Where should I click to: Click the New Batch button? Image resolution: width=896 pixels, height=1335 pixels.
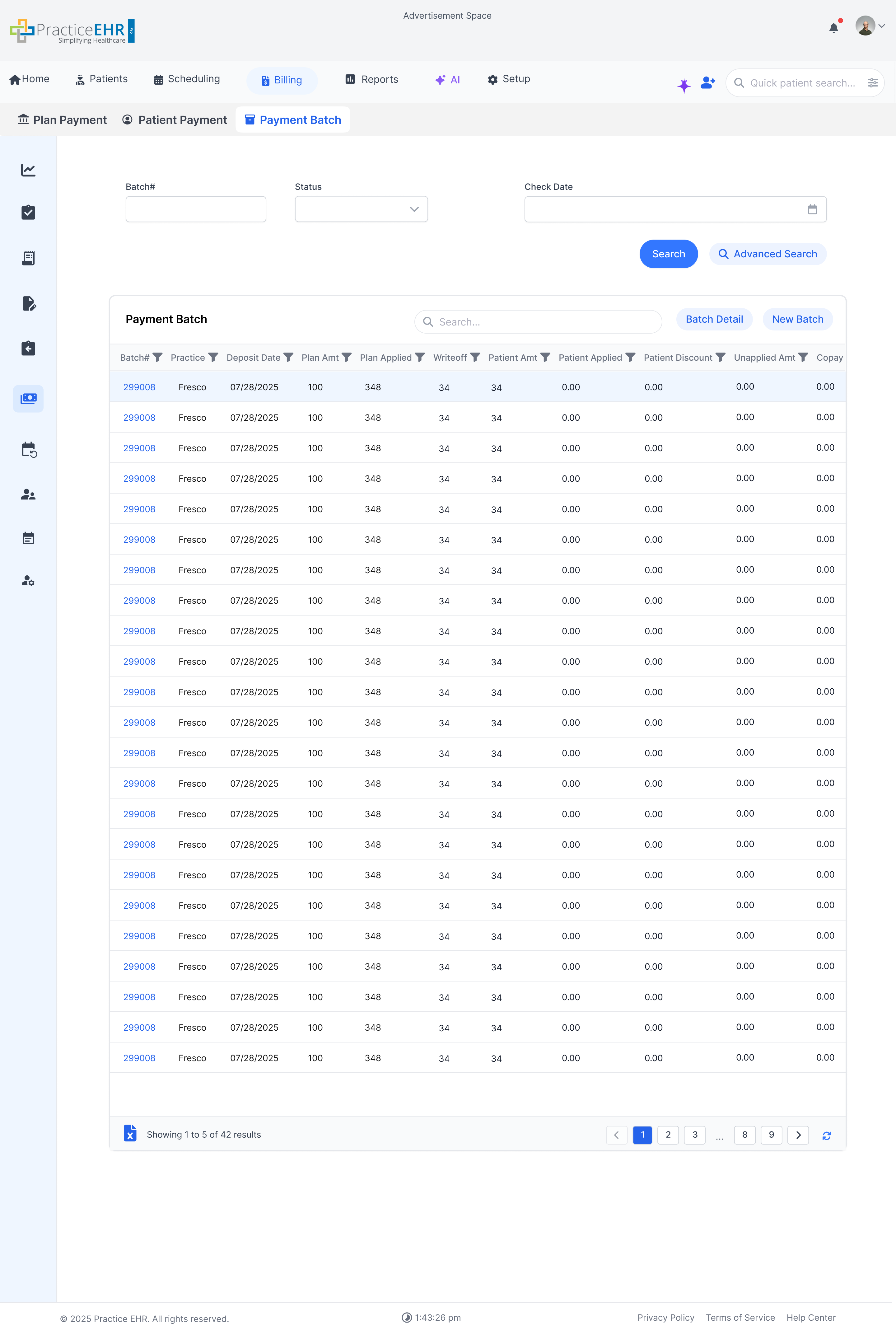(x=797, y=320)
